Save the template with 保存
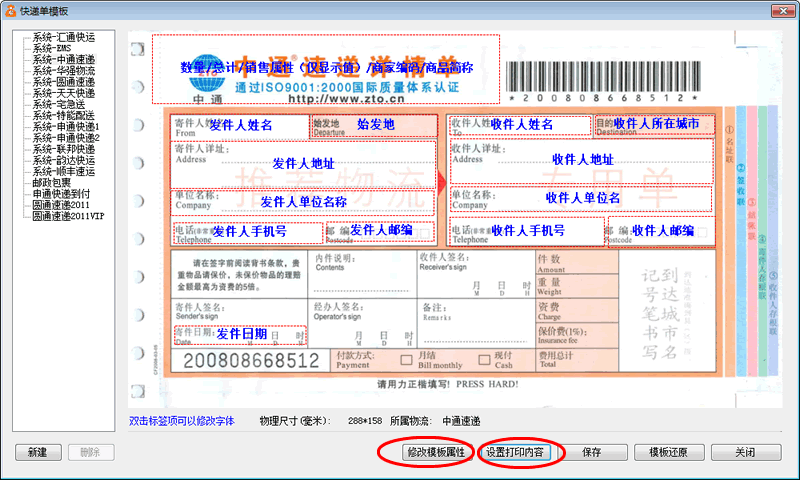The width and height of the screenshot is (800, 480). click(592, 452)
